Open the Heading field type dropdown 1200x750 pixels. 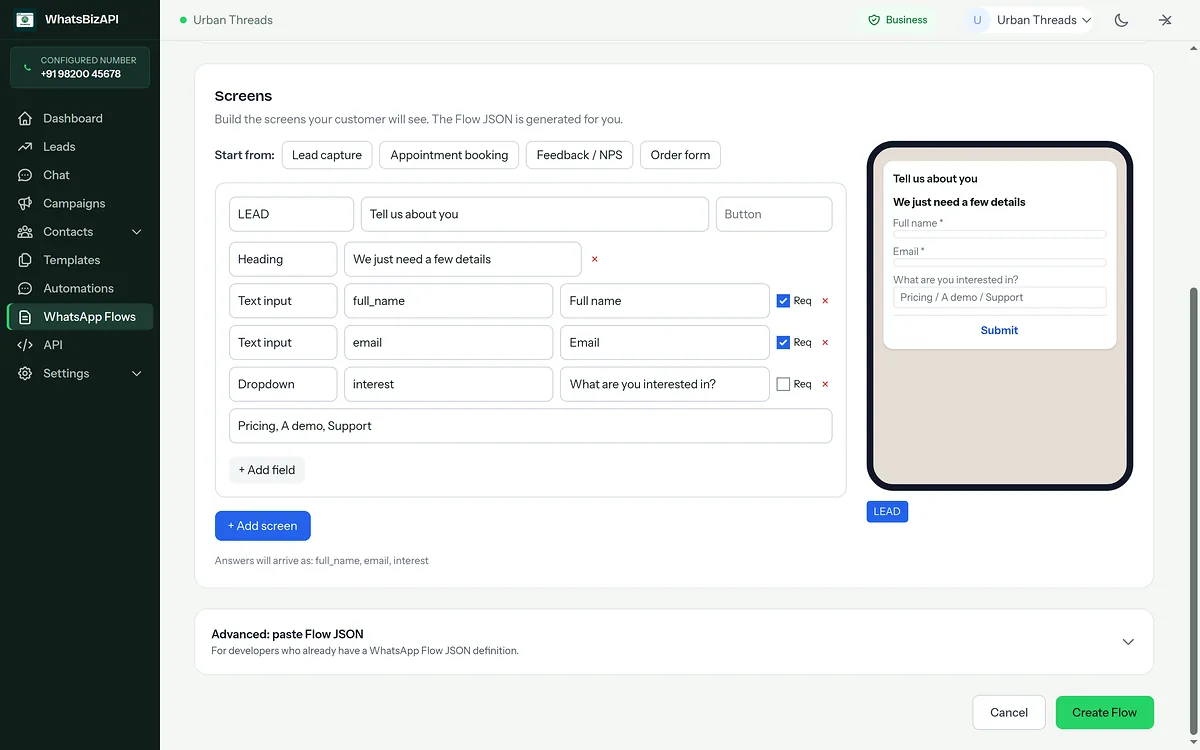tap(283, 259)
